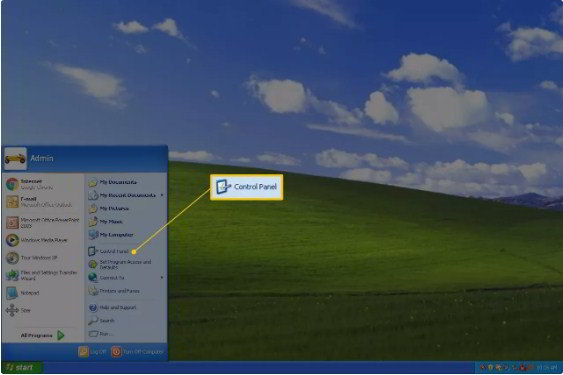Open Help and Support
This screenshot has width=563, height=375.
112,308
